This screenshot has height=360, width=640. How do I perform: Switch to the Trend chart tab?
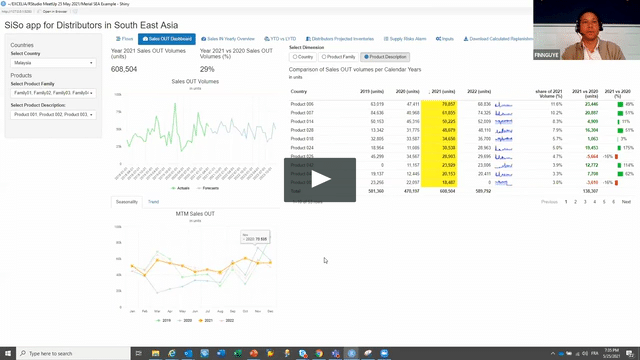point(153,202)
